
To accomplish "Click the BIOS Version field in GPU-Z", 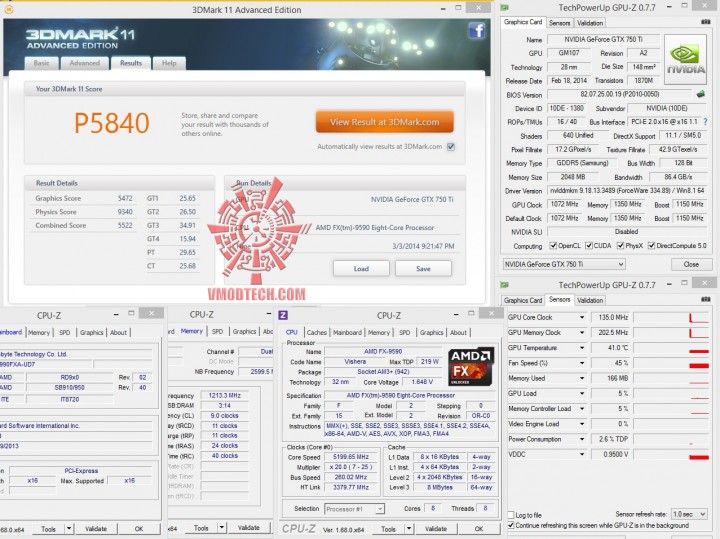I will pos(620,94).
